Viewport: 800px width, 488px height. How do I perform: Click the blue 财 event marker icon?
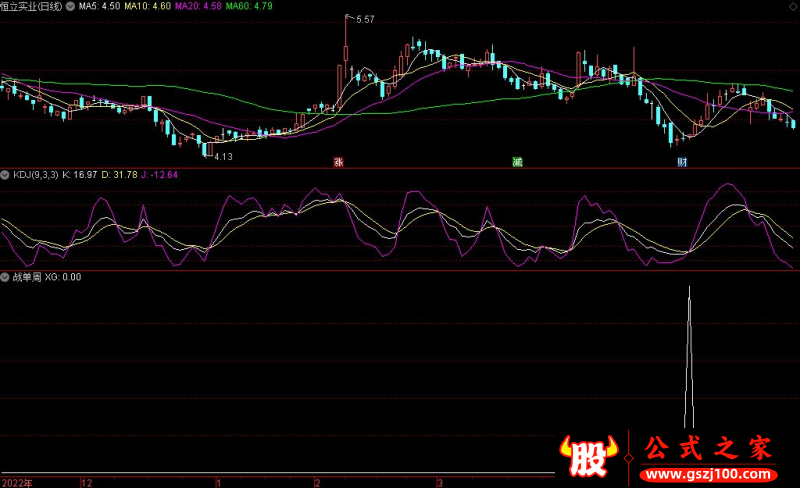click(682, 161)
